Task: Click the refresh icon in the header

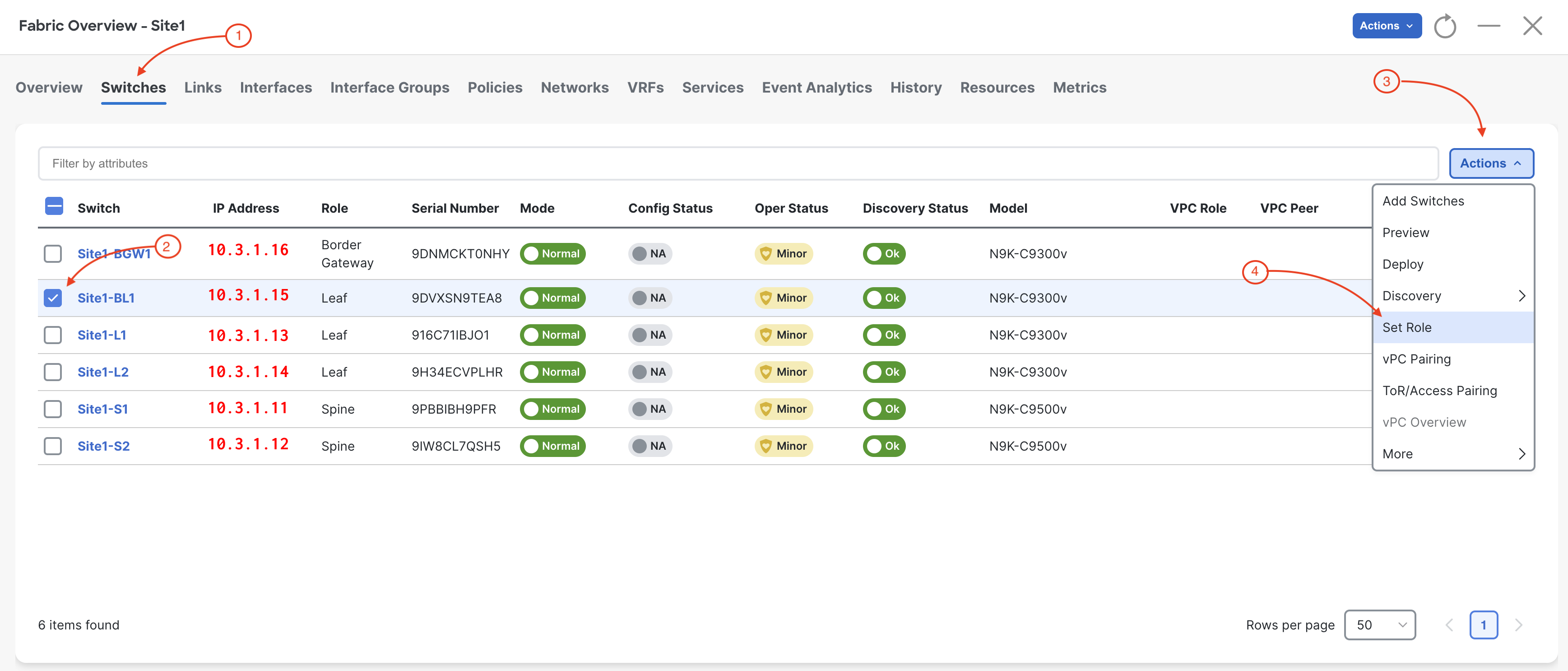Action: tap(1444, 26)
